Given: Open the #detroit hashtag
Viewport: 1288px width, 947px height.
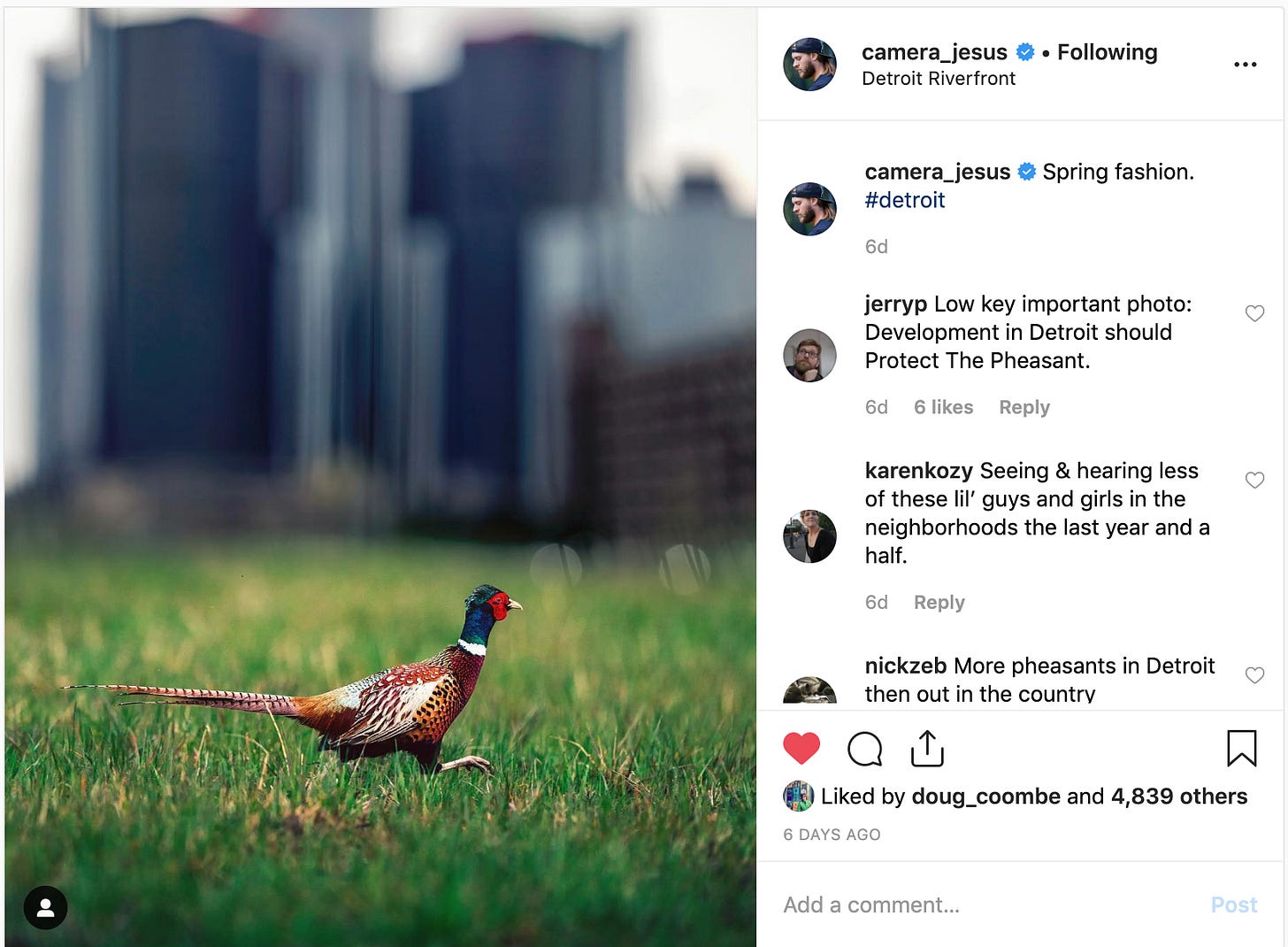Looking at the screenshot, I should [x=905, y=200].
